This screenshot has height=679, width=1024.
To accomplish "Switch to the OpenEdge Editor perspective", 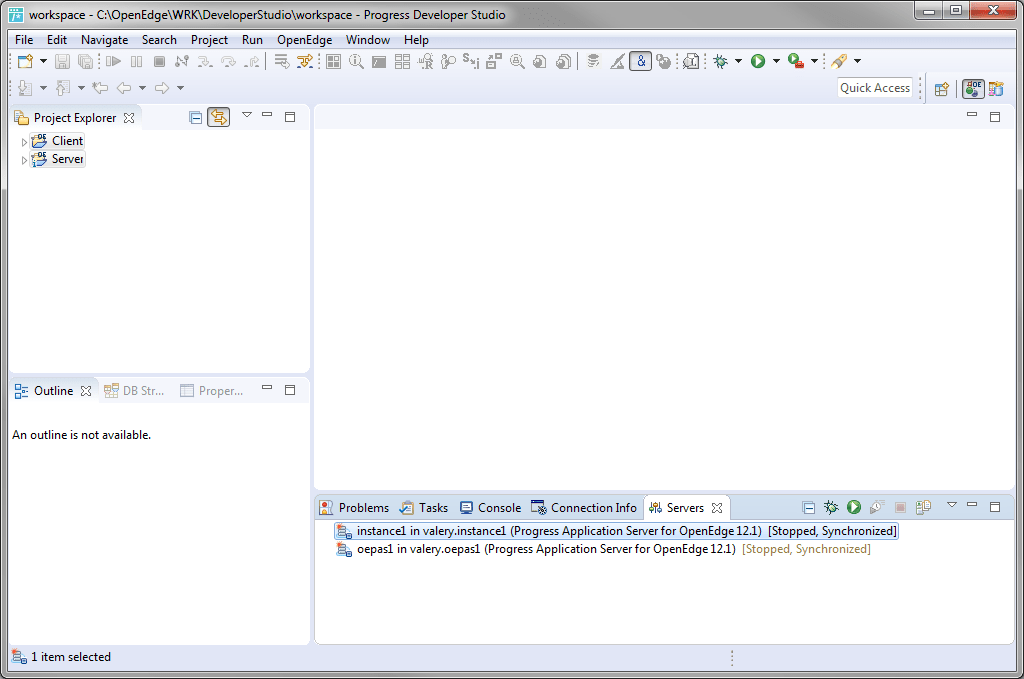I will [x=973, y=88].
